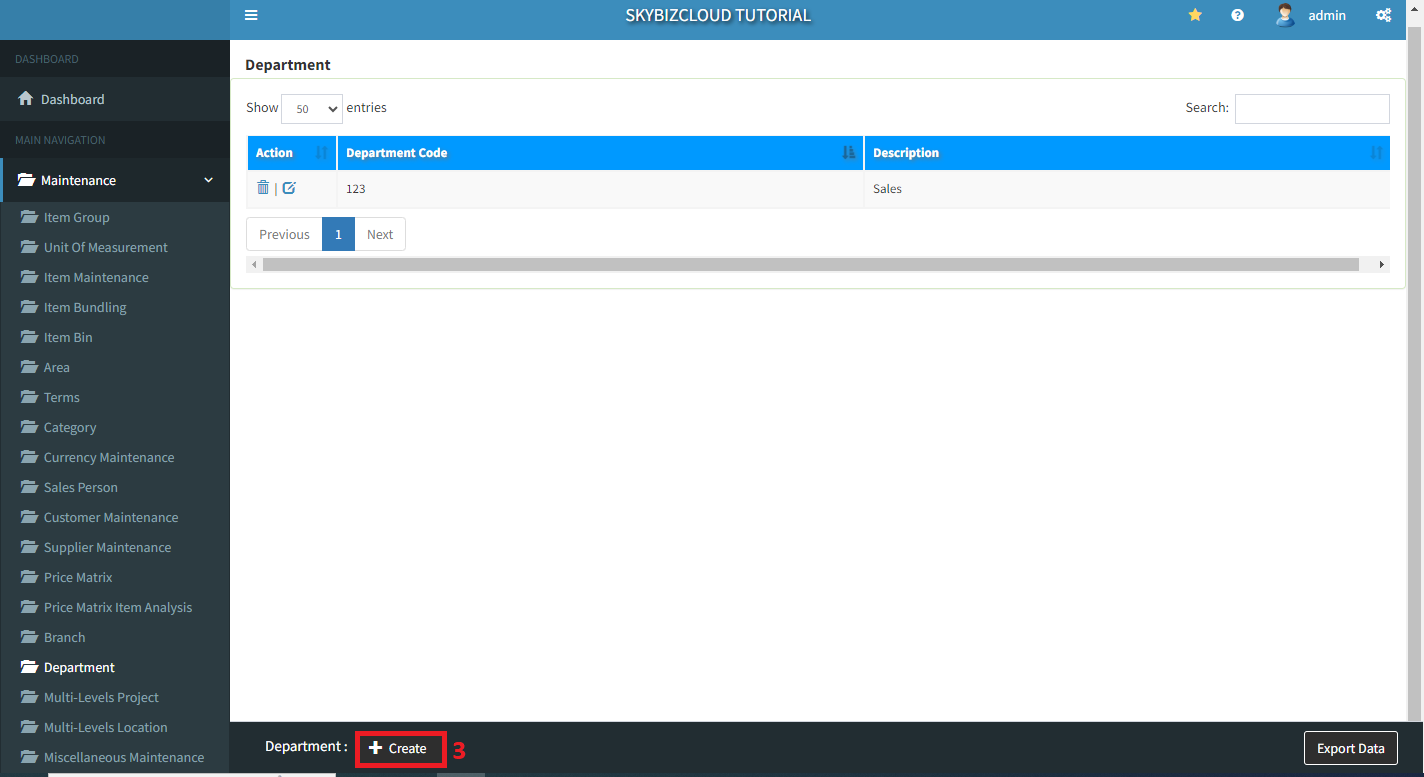1424x777 pixels.
Task: Go to the Next page
Action: [x=380, y=234]
